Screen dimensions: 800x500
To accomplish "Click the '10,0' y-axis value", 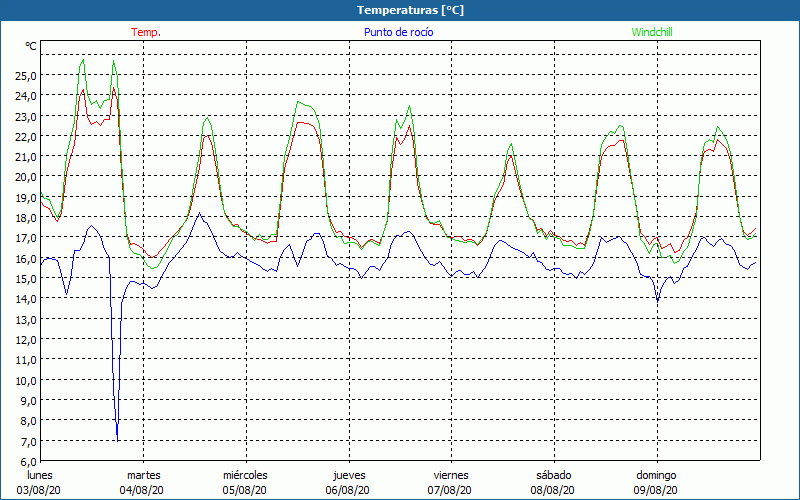I will click(26, 380).
